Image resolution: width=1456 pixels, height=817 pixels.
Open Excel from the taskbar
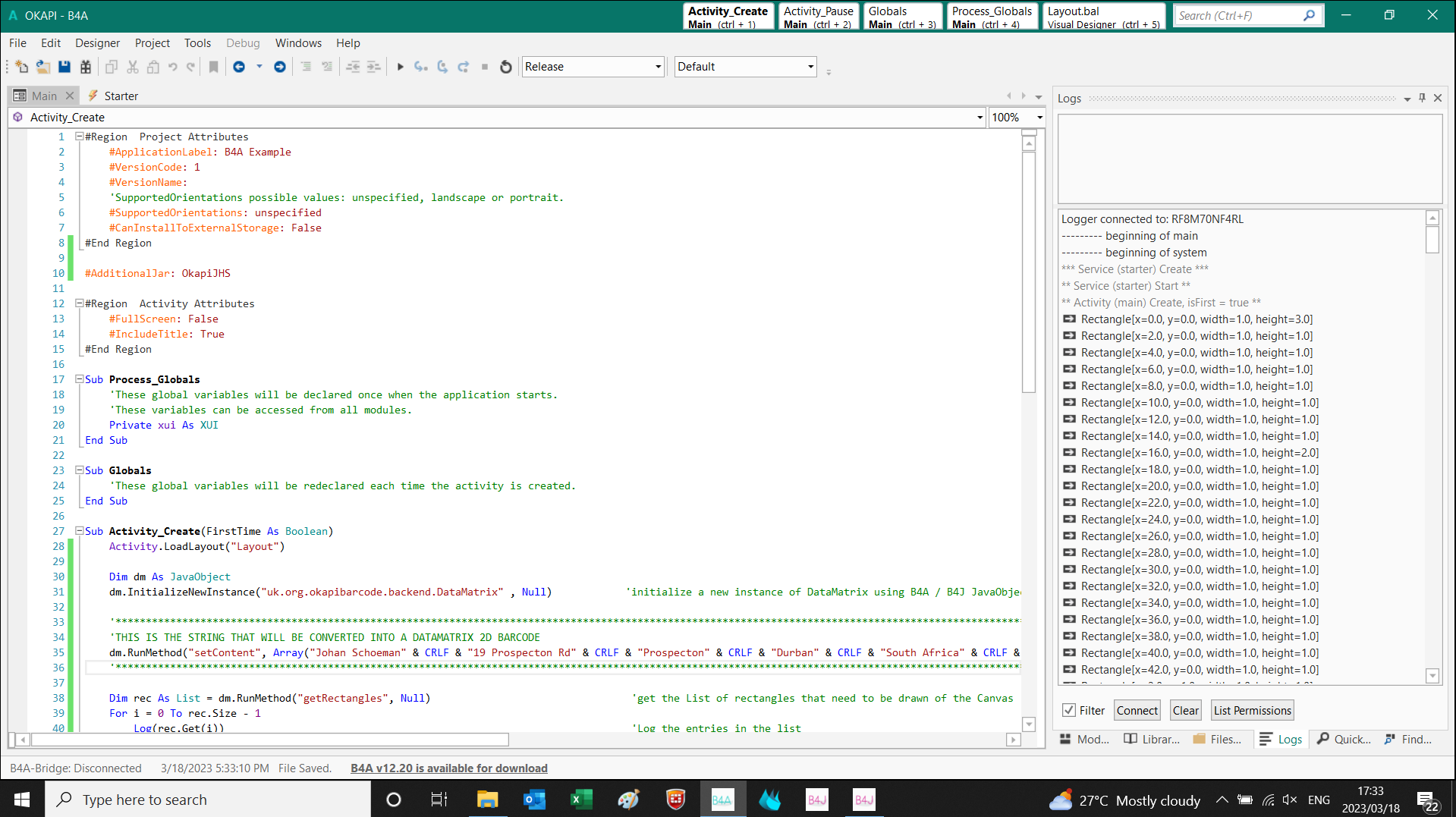point(581,800)
